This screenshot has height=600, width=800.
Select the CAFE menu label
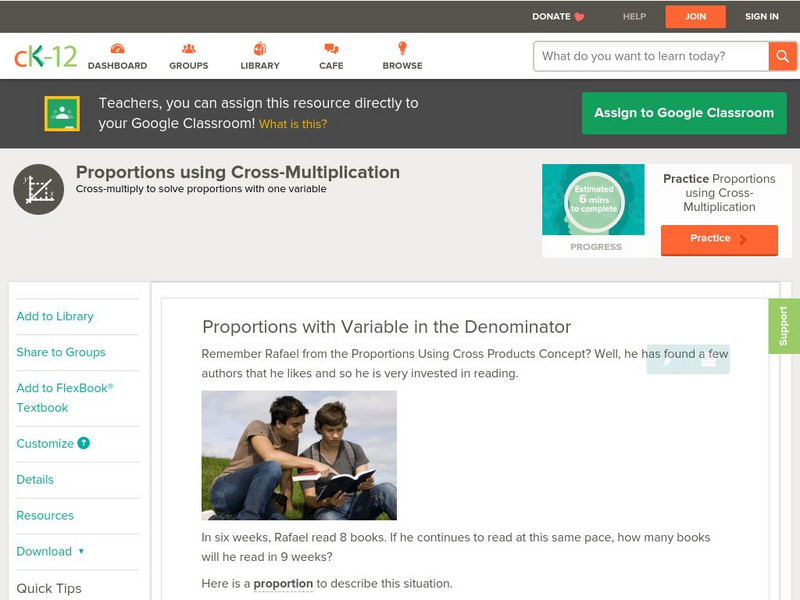(331, 66)
